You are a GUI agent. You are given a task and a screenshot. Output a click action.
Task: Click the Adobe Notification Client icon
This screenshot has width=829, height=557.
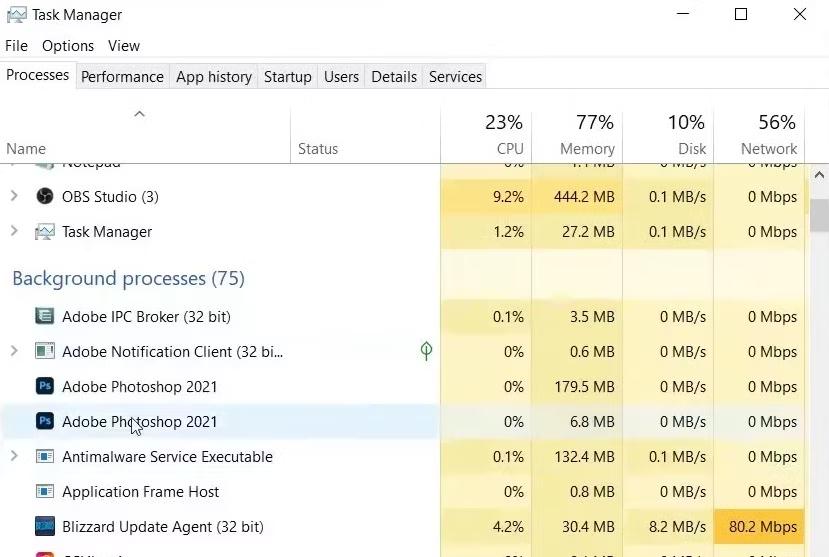[x=44, y=352]
